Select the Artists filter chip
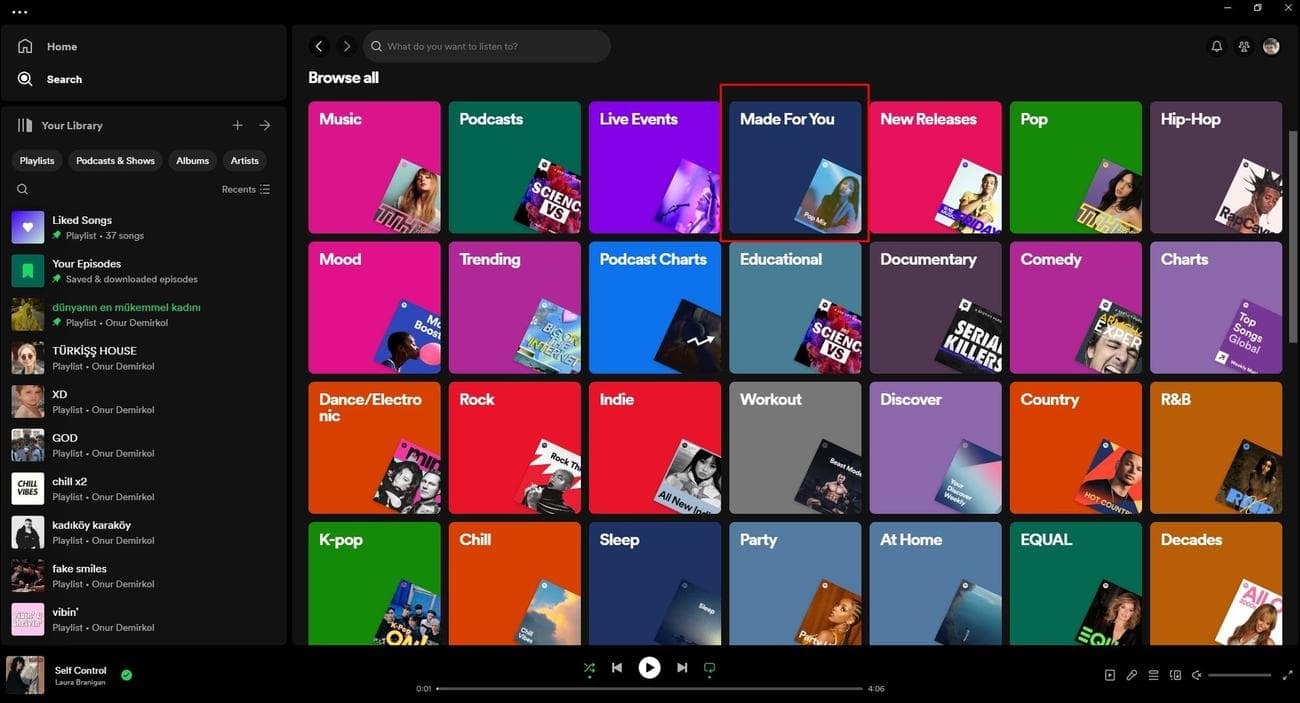Screen dimensions: 1300x703 tap(244, 160)
